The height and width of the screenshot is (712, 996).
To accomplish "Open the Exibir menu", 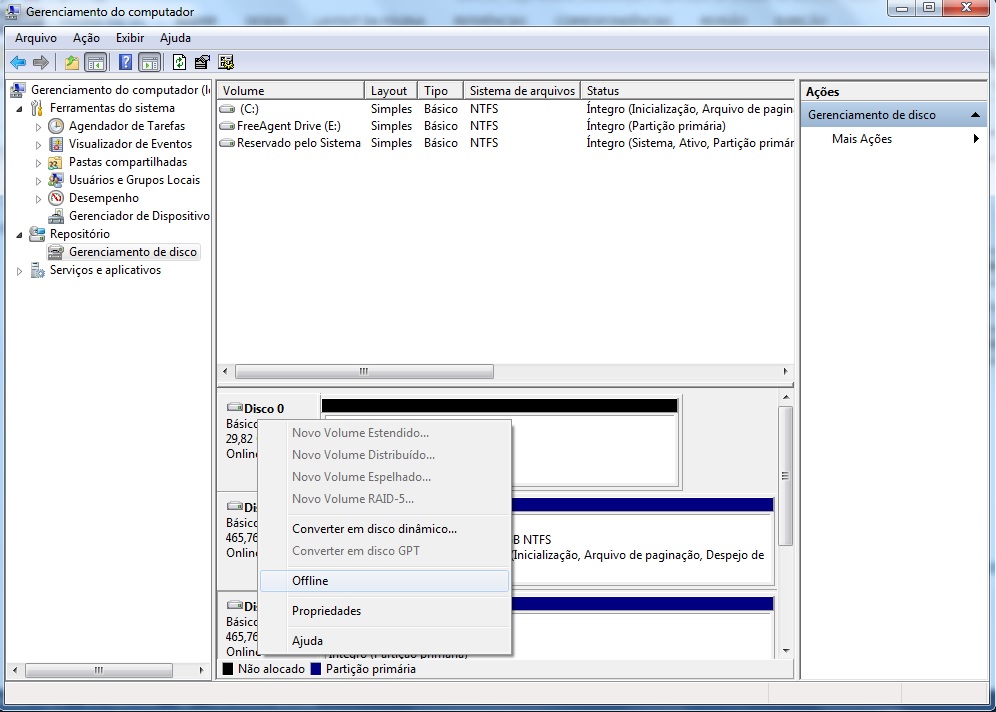I will 130,38.
